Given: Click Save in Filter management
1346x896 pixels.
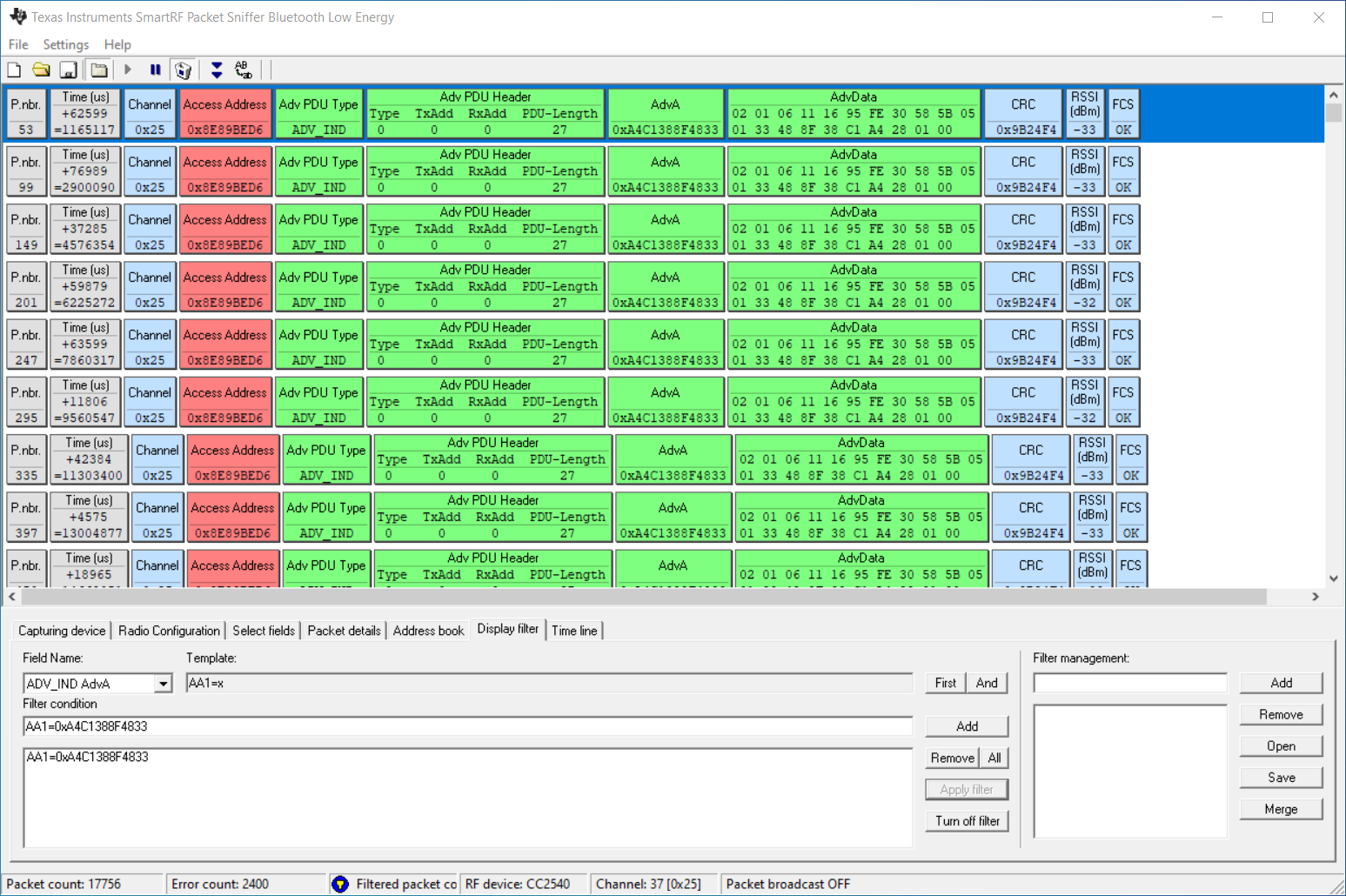Looking at the screenshot, I should point(1281,777).
